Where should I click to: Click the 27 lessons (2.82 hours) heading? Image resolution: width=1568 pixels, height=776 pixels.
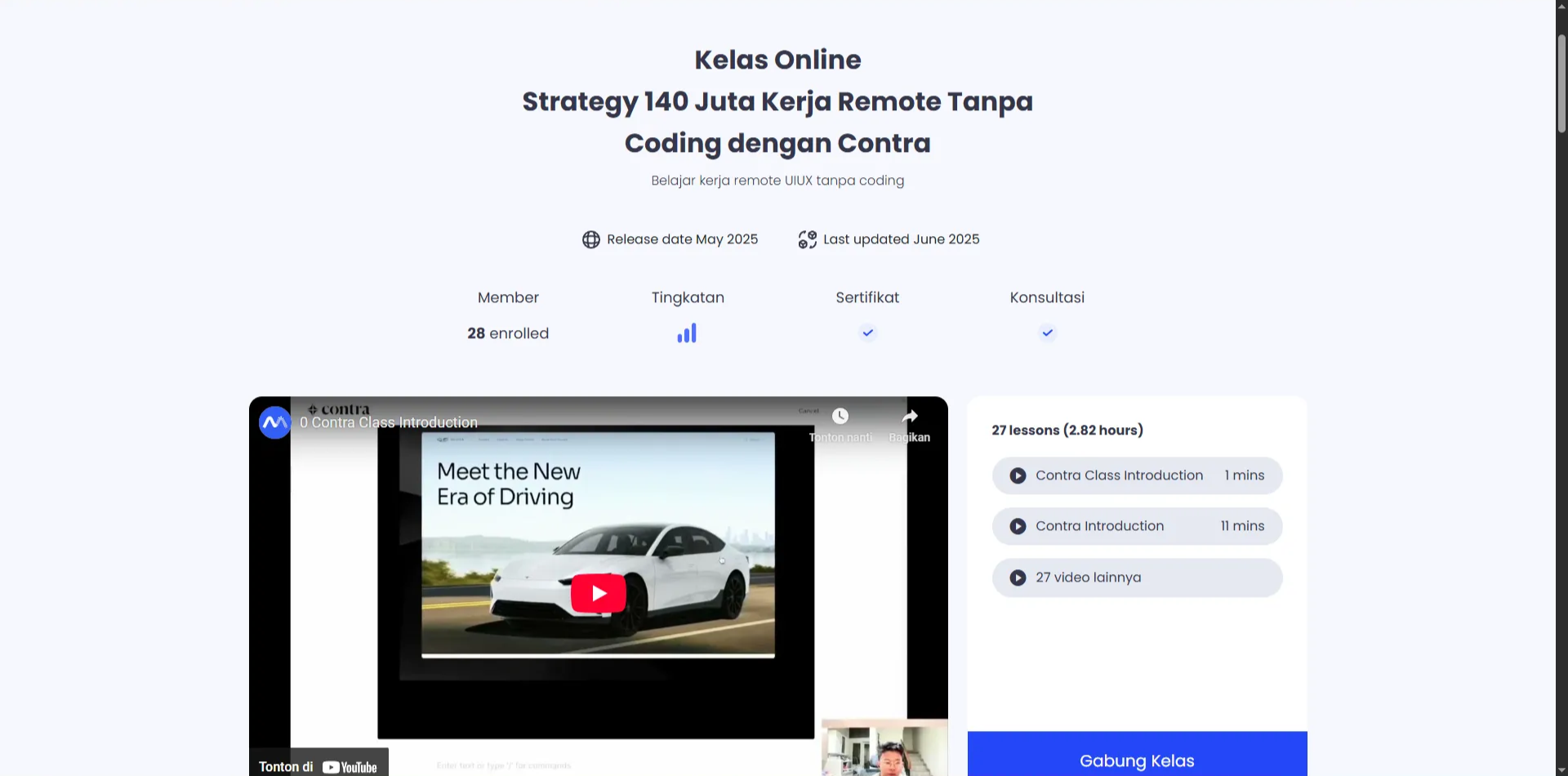point(1067,430)
